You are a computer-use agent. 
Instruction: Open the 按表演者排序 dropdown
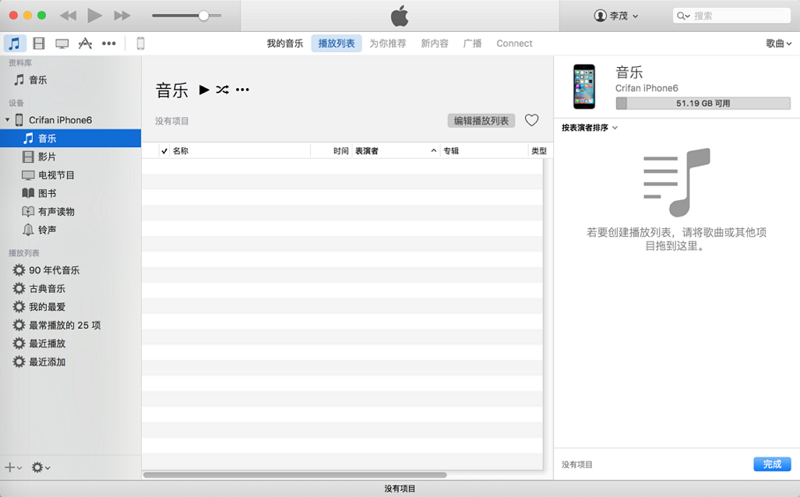click(589, 128)
